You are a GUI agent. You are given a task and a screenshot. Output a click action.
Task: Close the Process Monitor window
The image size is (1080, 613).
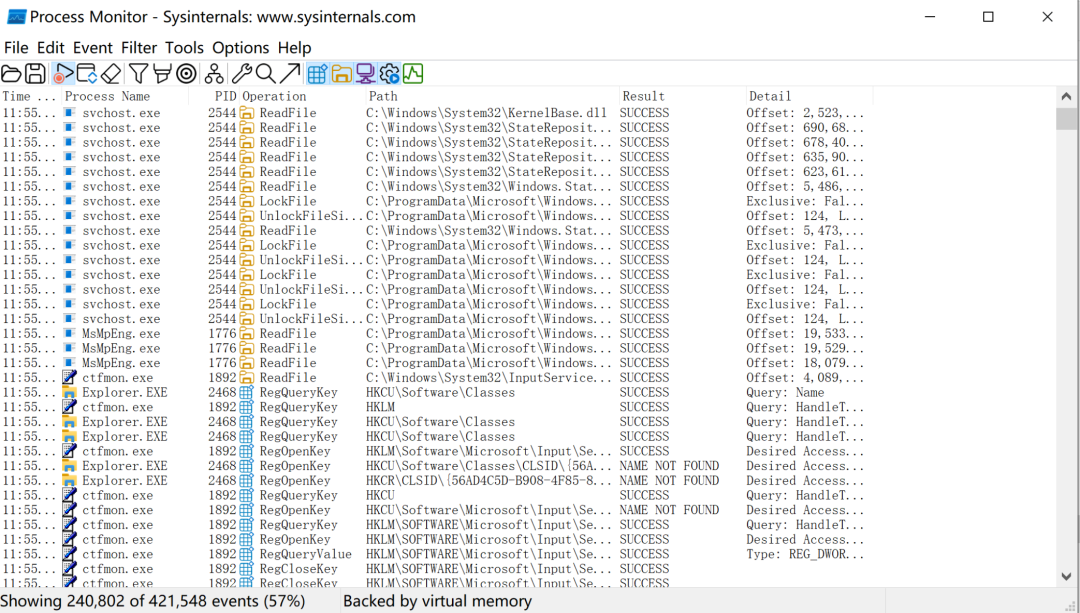(1048, 17)
